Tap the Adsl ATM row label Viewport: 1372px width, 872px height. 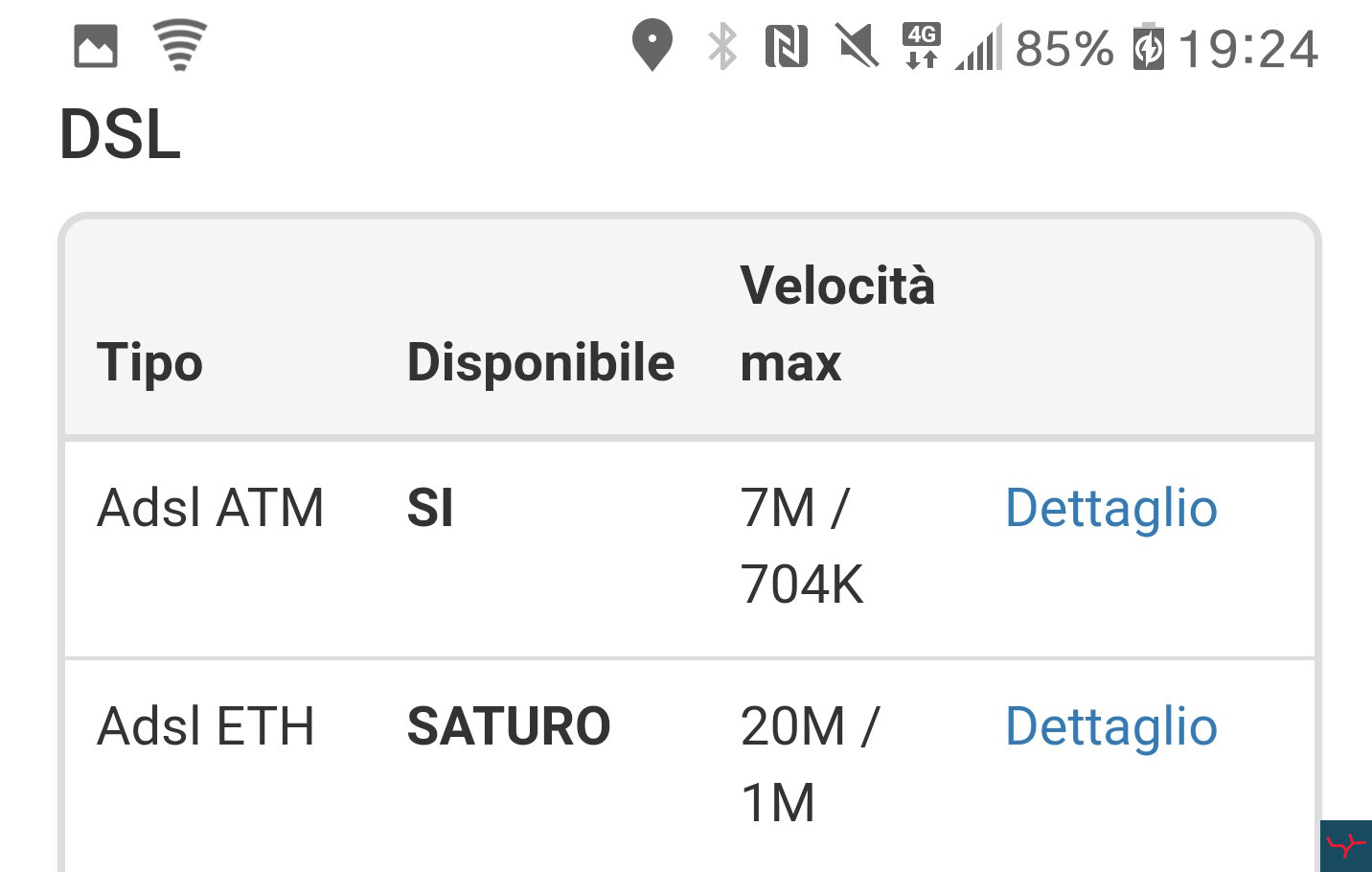[x=211, y=508]
